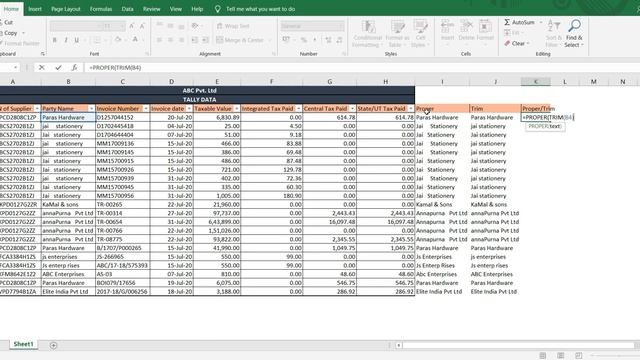
Task: Click the Normal view status bar icon
Action: coord(542,356)
